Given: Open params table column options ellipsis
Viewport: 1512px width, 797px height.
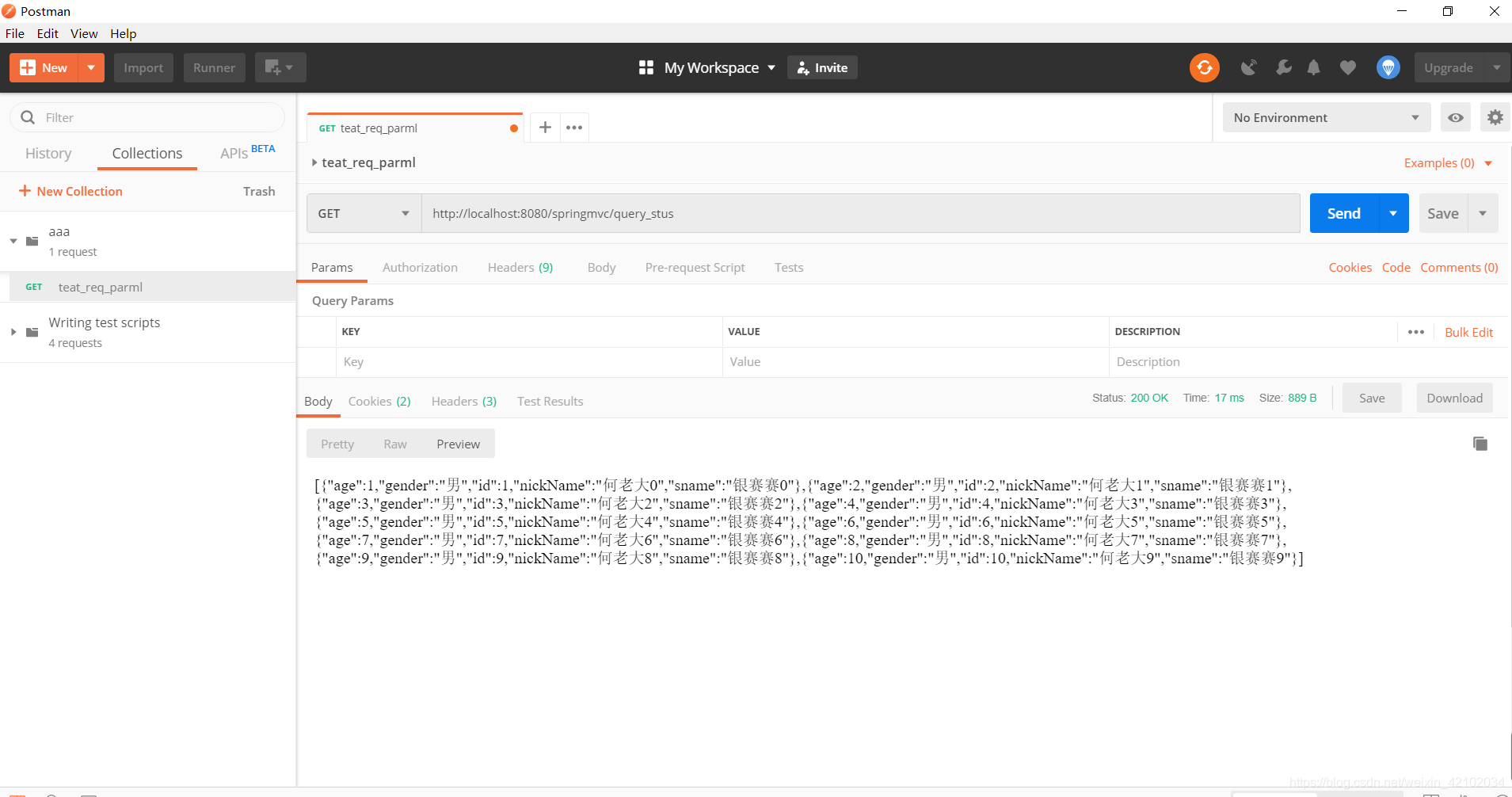Looking at the screenshot, I should click(x=1416, y=332).
